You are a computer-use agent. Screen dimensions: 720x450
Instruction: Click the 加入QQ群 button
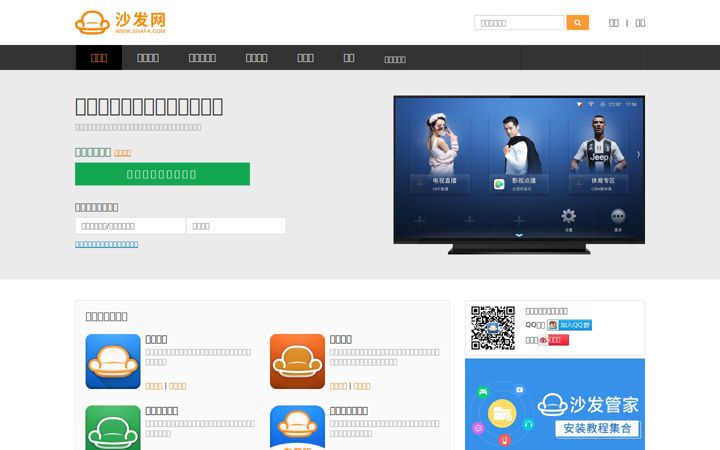[x=569, y=325]
